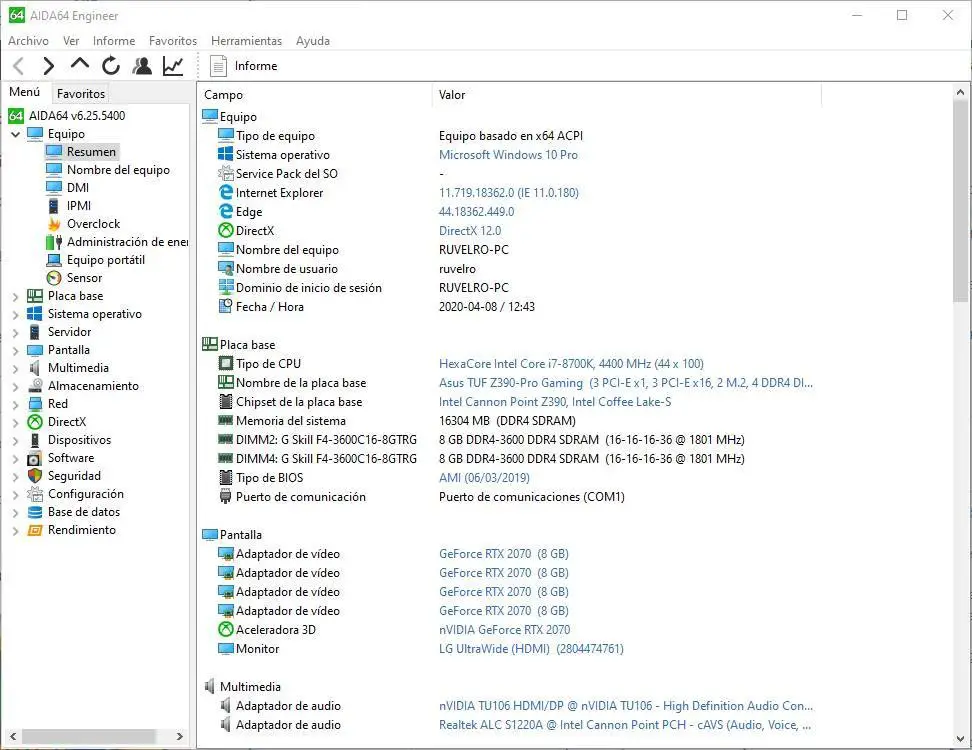Open the Ver menu

coord(71,41)
